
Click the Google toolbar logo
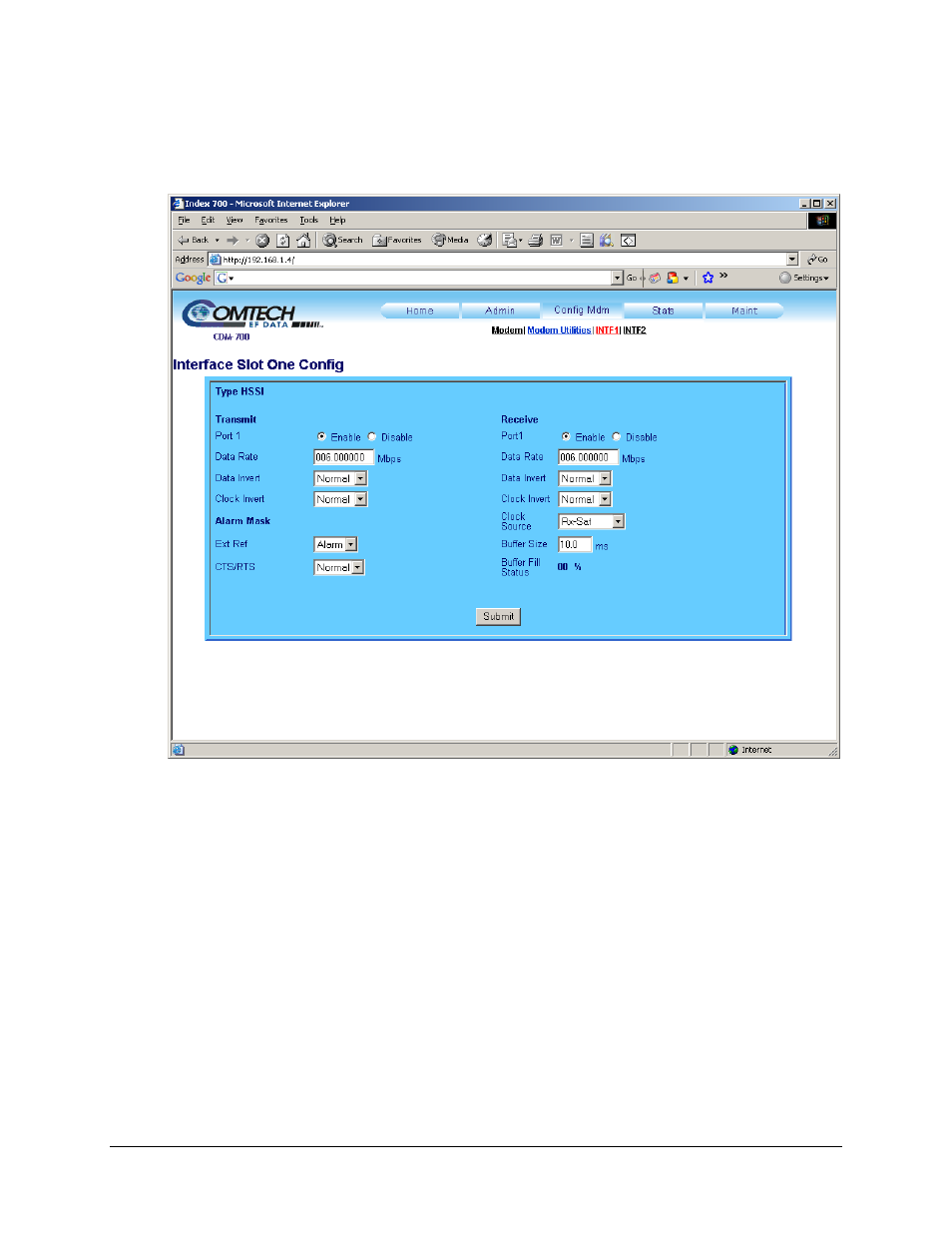(194, 279)
